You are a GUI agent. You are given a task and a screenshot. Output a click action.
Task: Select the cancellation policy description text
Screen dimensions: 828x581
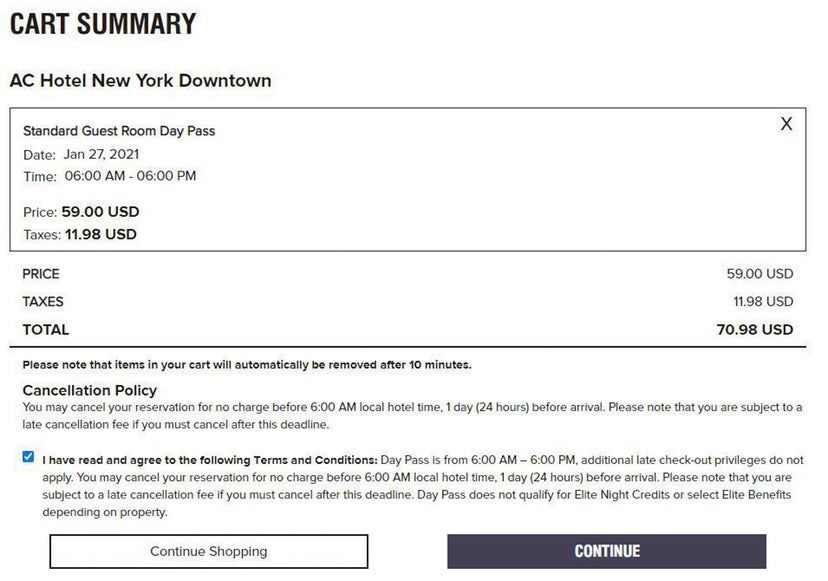pyautogui.click(x=400, y=414)
